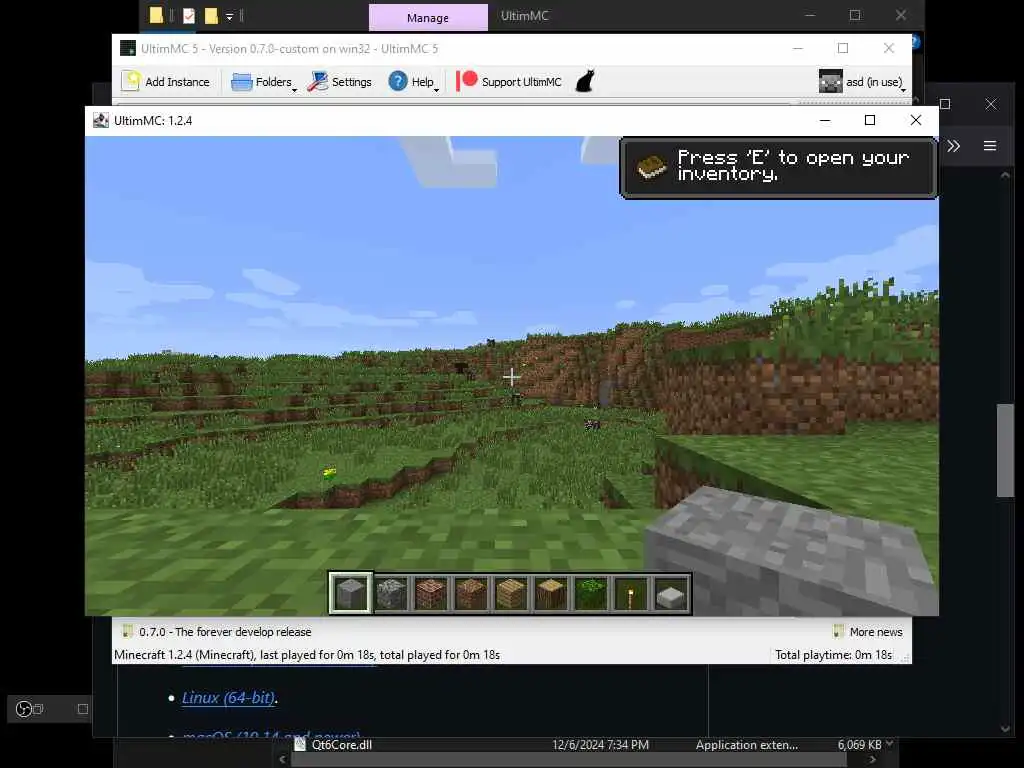Click the browser scrollbar down arrow
Screen dimensions: 1024x768
coord(1005,729)
